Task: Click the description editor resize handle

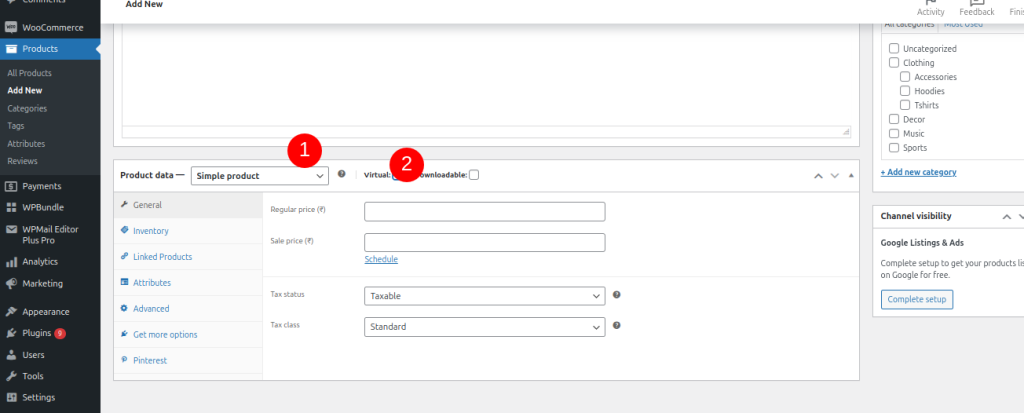Action: click(x=846, y=131)
